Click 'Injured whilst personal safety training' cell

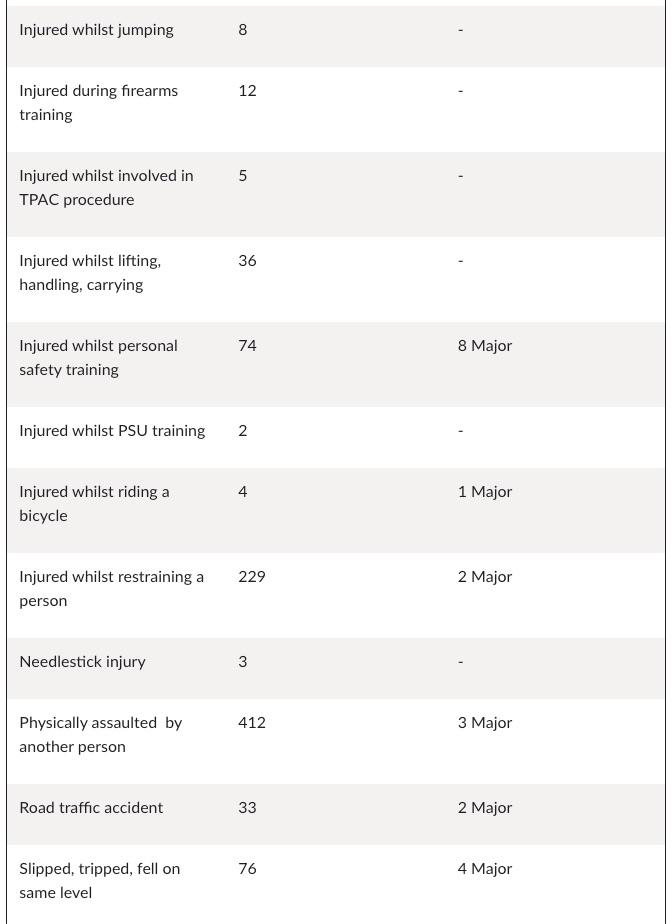coord(98,357)
